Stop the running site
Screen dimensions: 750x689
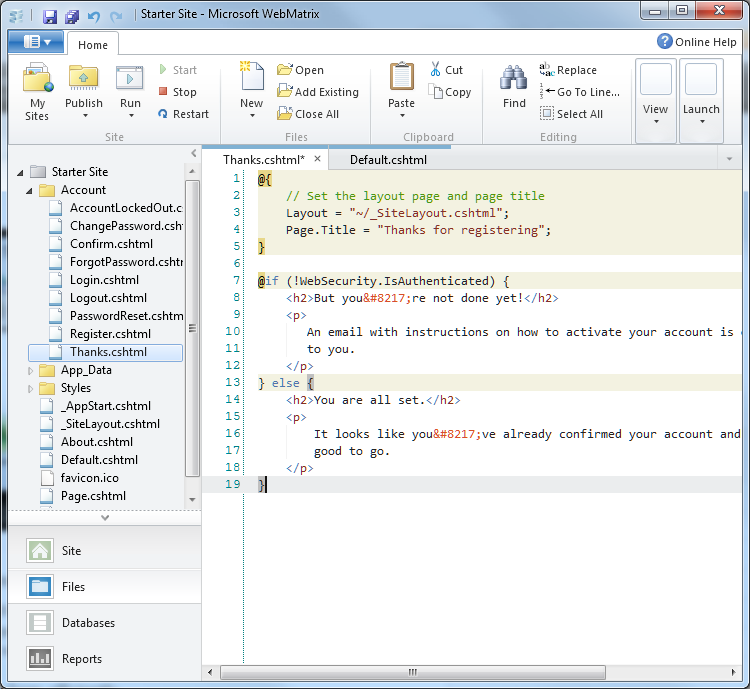coord(177,92)
